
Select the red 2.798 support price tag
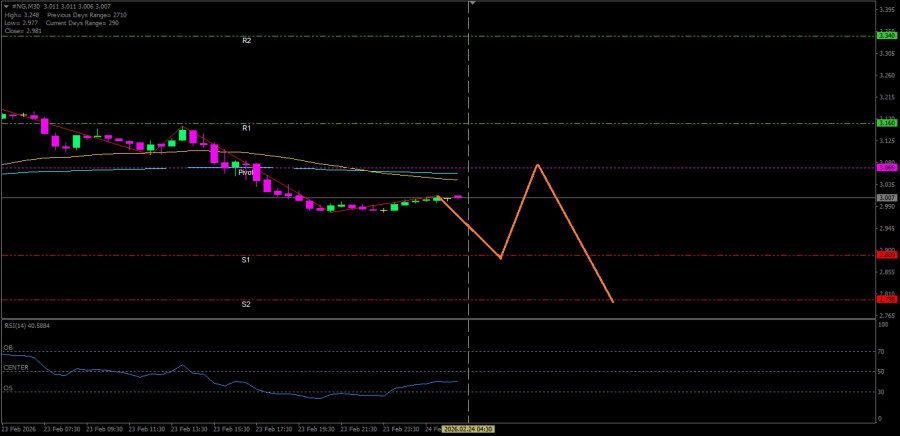(886, 300)
